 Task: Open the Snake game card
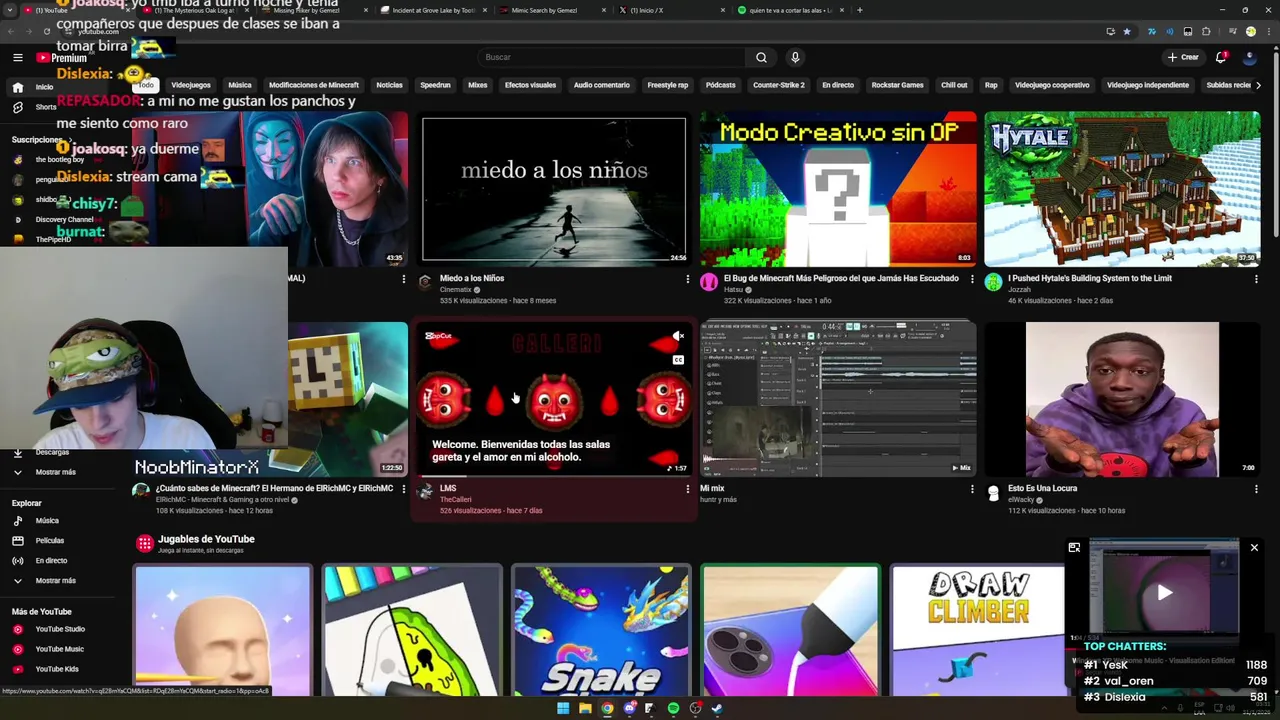[601, 630]
